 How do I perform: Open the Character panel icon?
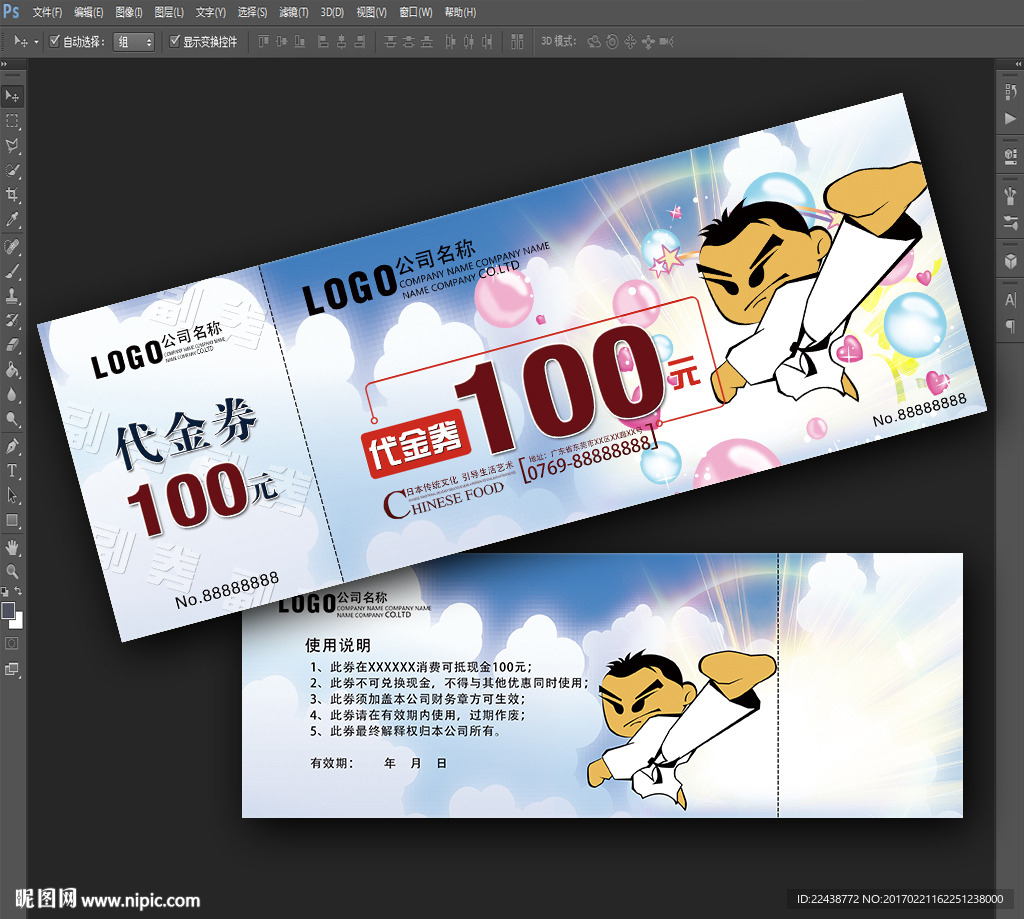1010,300
